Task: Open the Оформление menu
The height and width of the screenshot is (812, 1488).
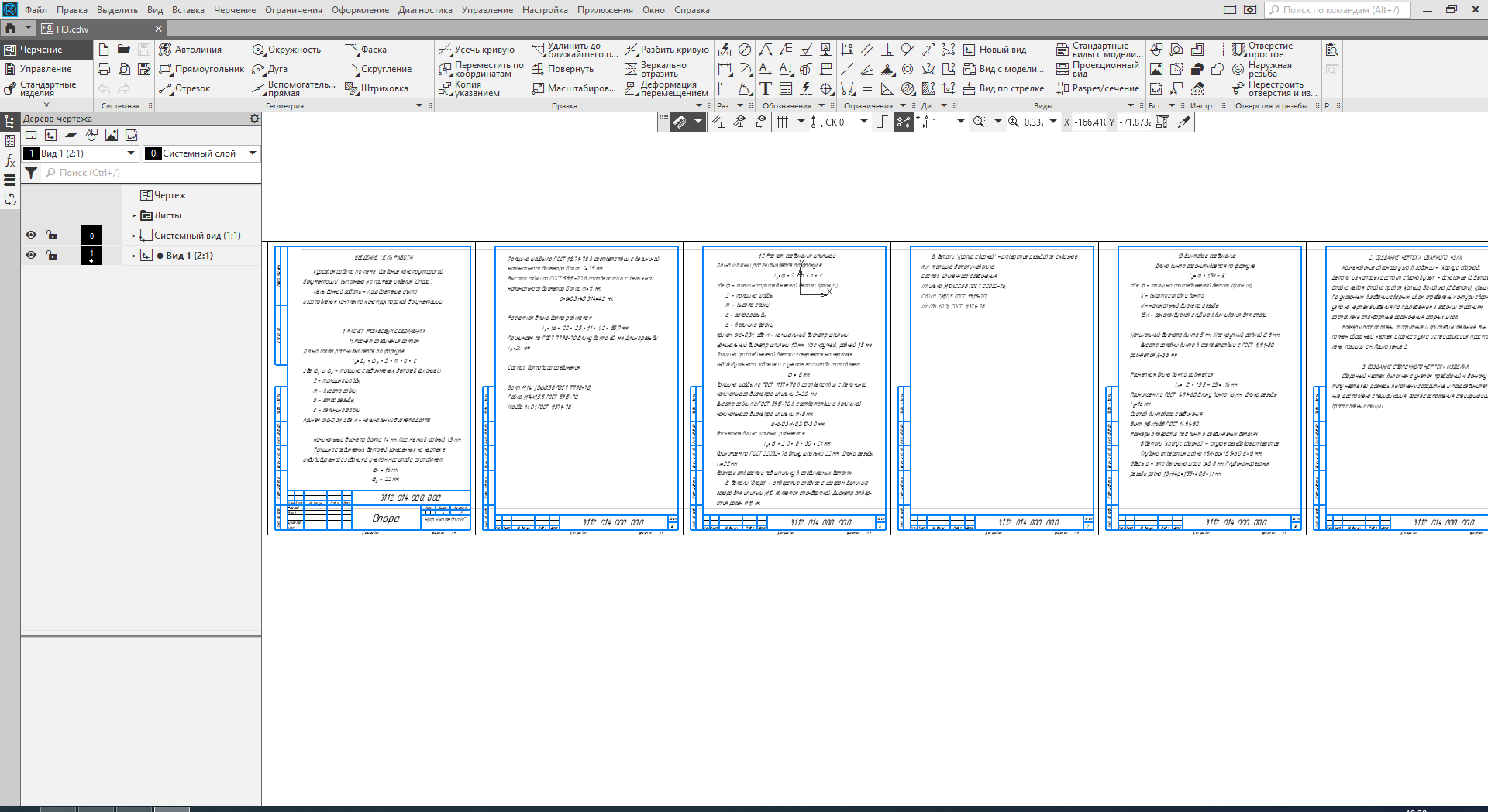Action: [360, 10]
